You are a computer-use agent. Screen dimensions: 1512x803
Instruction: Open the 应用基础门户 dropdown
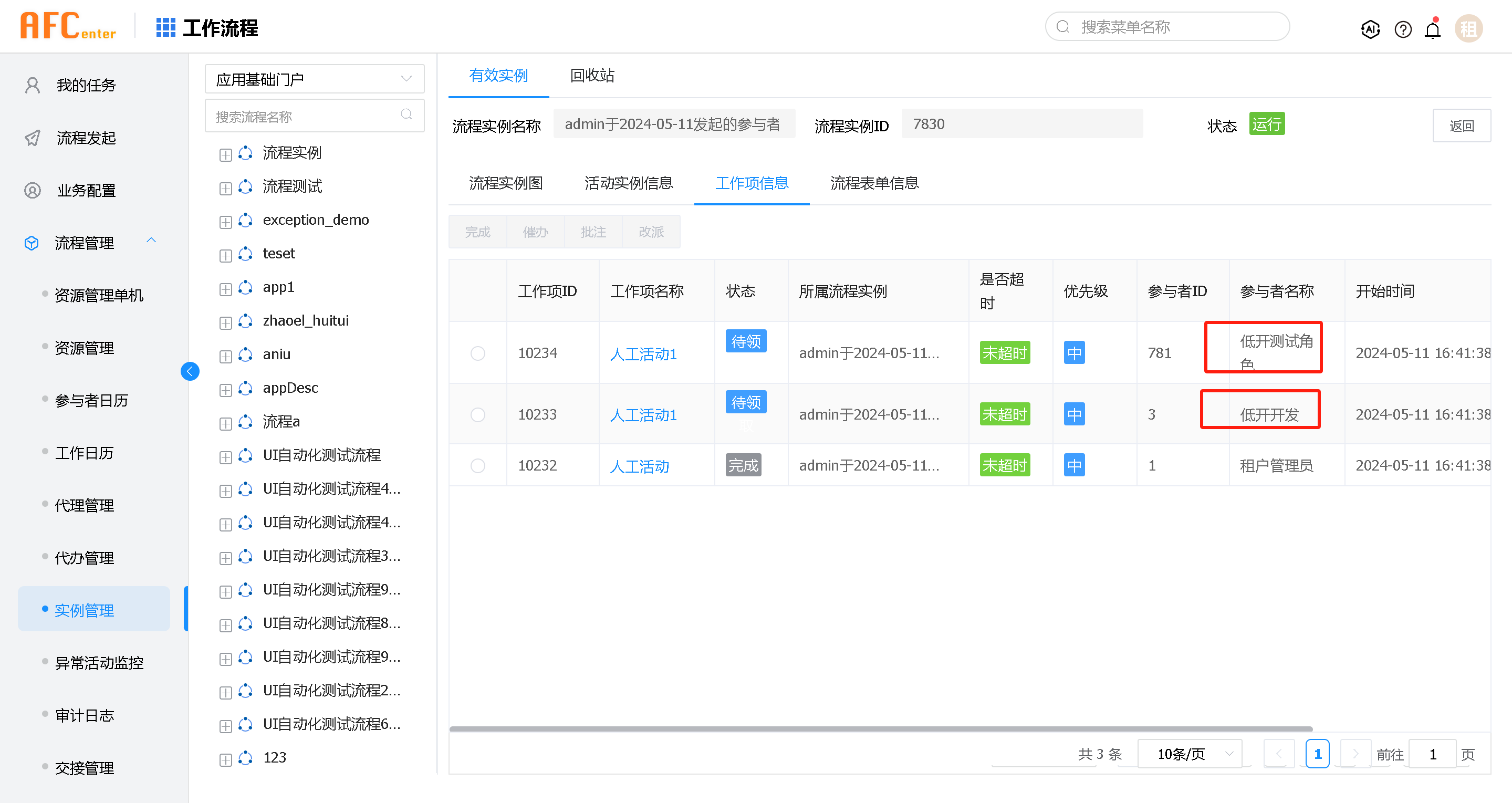point(314,79)
